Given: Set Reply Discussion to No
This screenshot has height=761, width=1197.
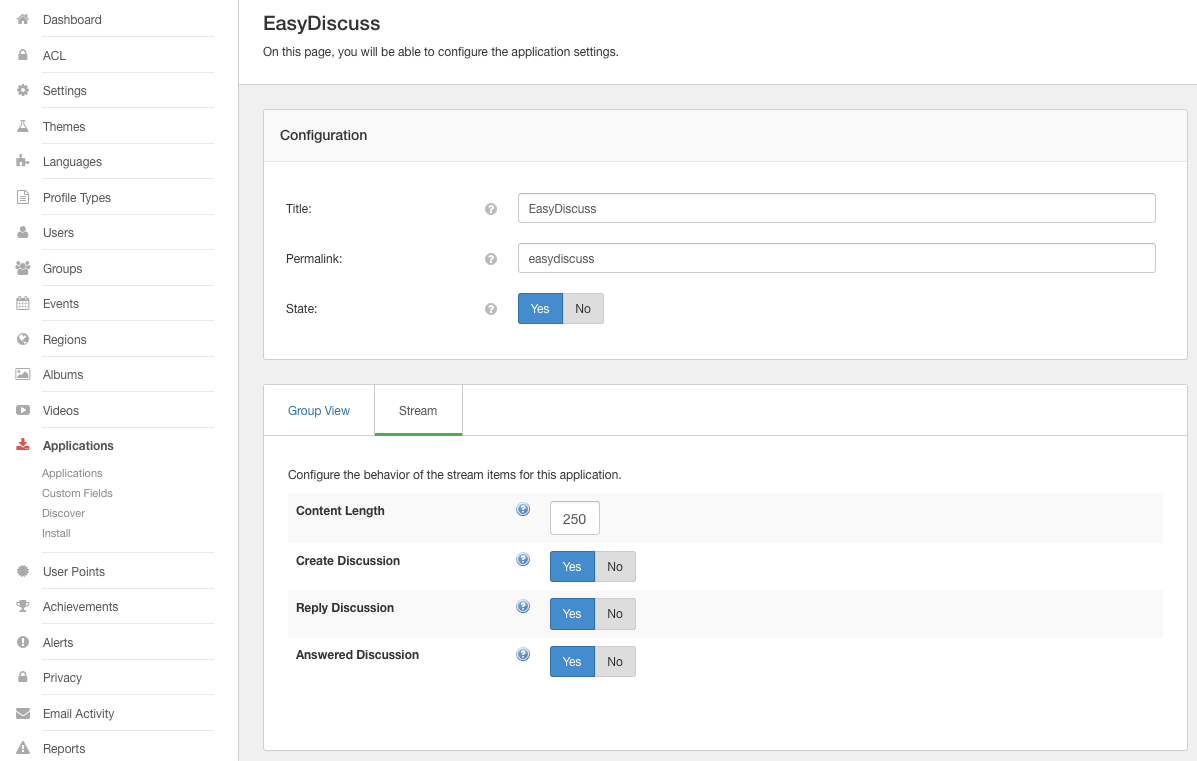Looking at the screenshot, I should 615,614.
